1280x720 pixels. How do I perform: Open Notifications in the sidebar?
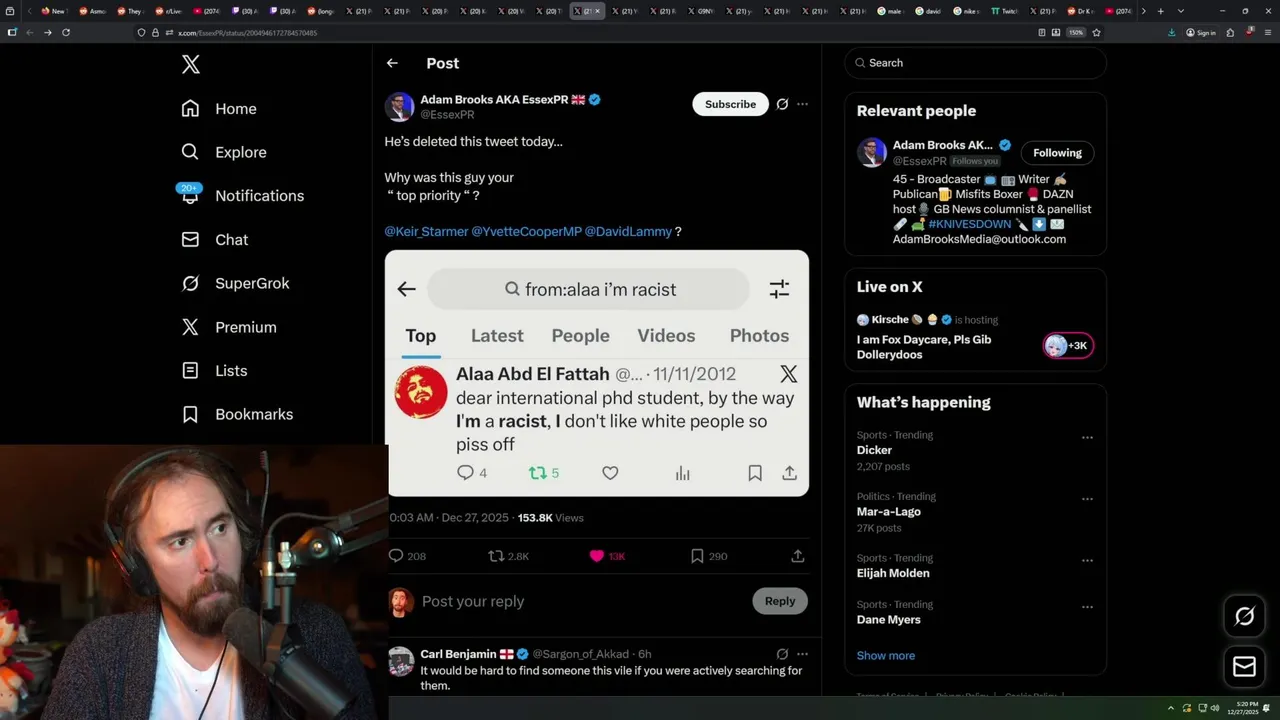pos(242,195)
